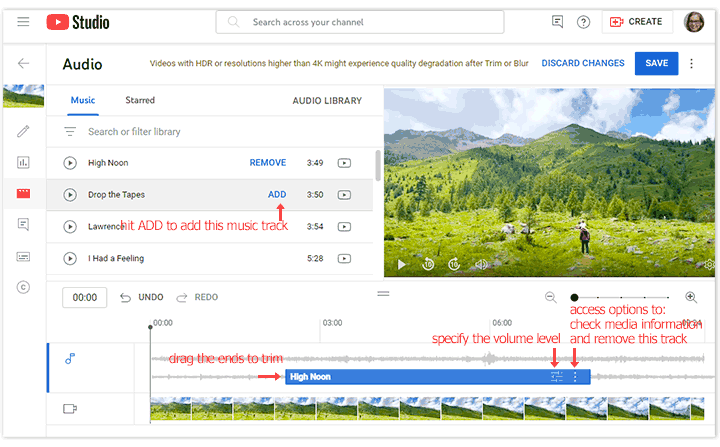Click the video icon on the 3:54 track row
The height and width of the screenshot is (447, 720).
[344, 226]
